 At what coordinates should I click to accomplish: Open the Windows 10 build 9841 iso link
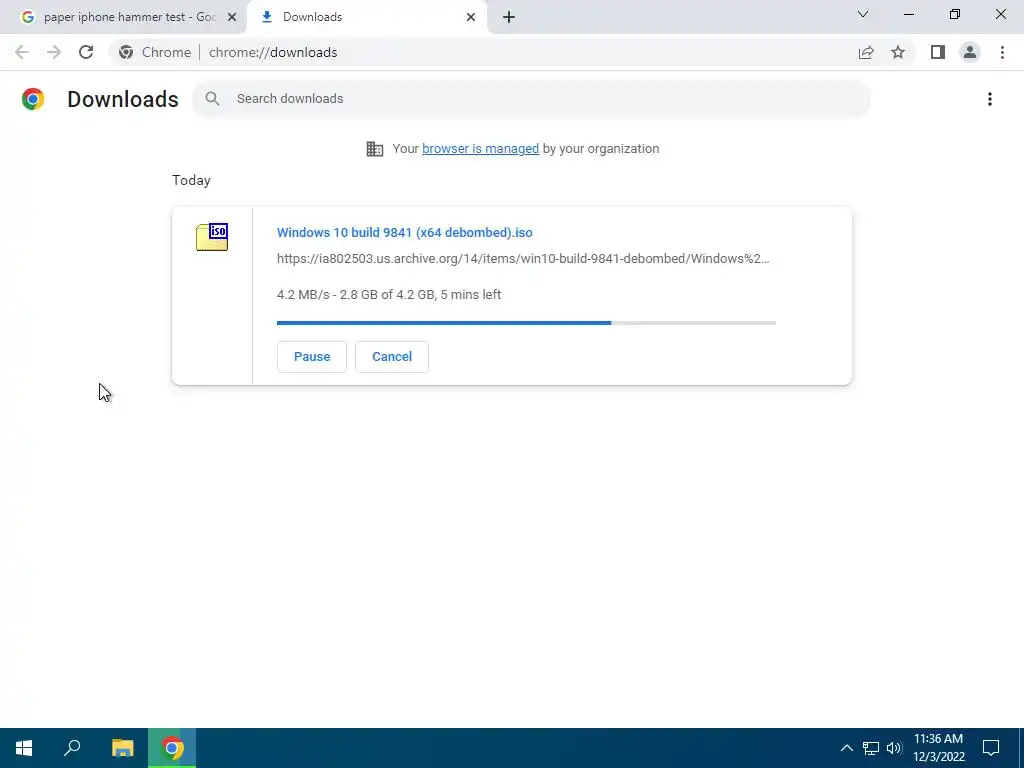coord(405,232)
